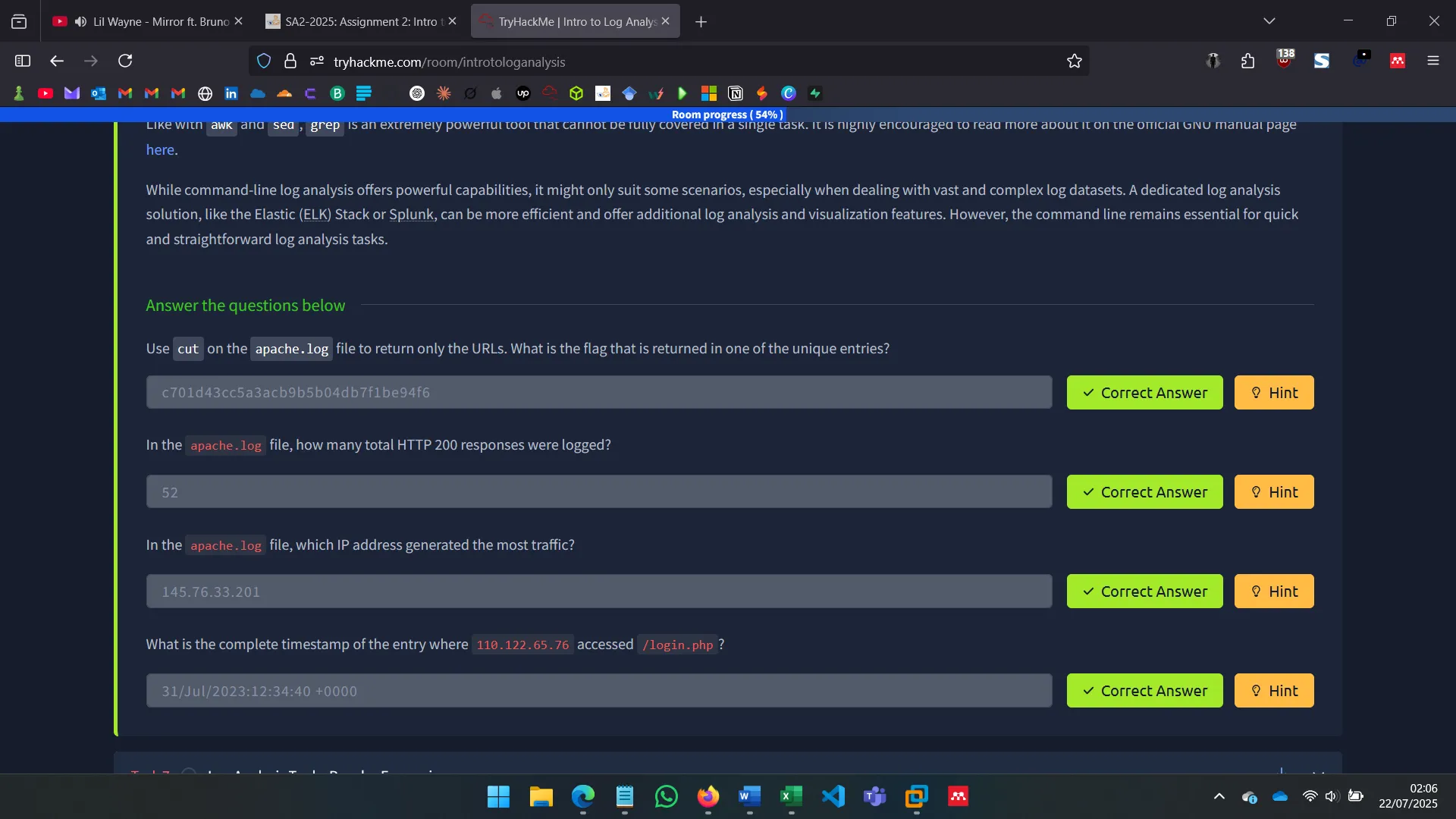Viewport: 1456px width, 819px height.
Task: Open the YouTube bookmark
Action: [45, 93]
